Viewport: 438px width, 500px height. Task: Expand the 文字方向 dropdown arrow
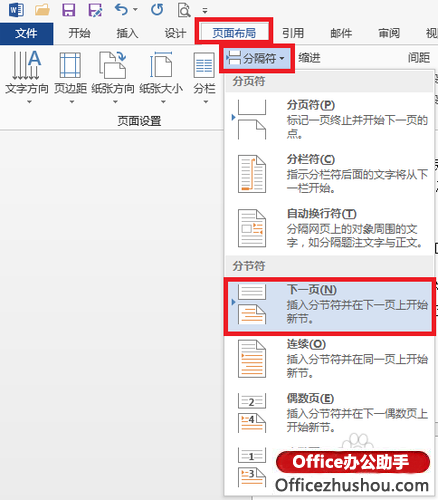point(29,101)
